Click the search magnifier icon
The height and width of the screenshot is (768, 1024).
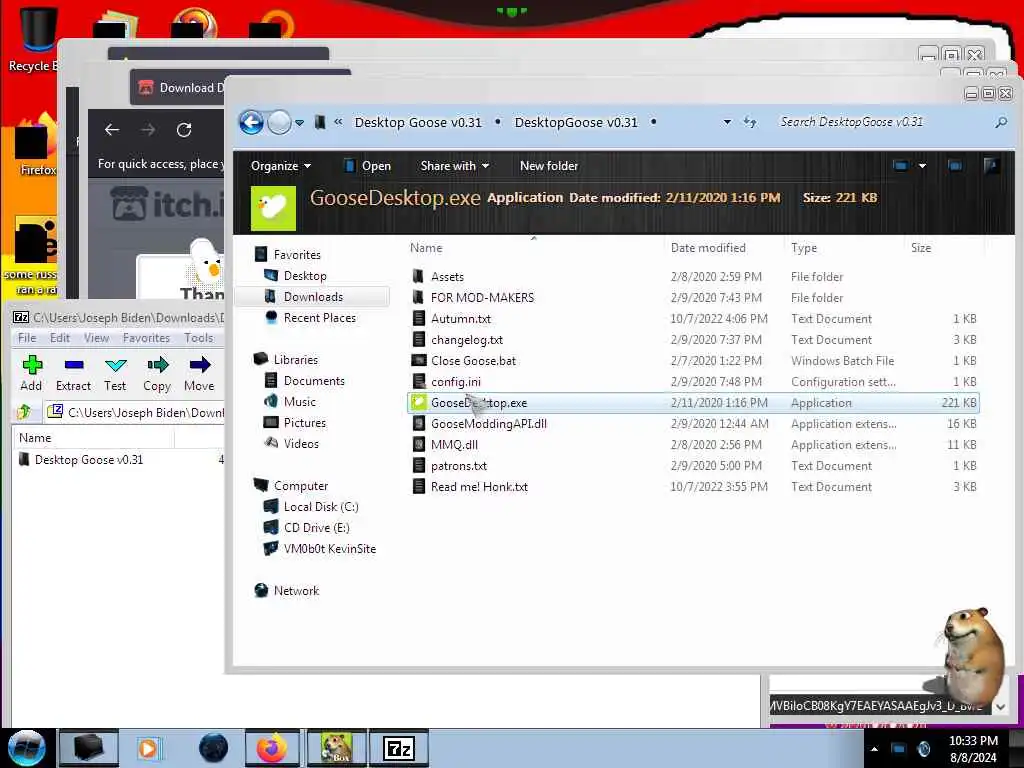pos(1000,122)
